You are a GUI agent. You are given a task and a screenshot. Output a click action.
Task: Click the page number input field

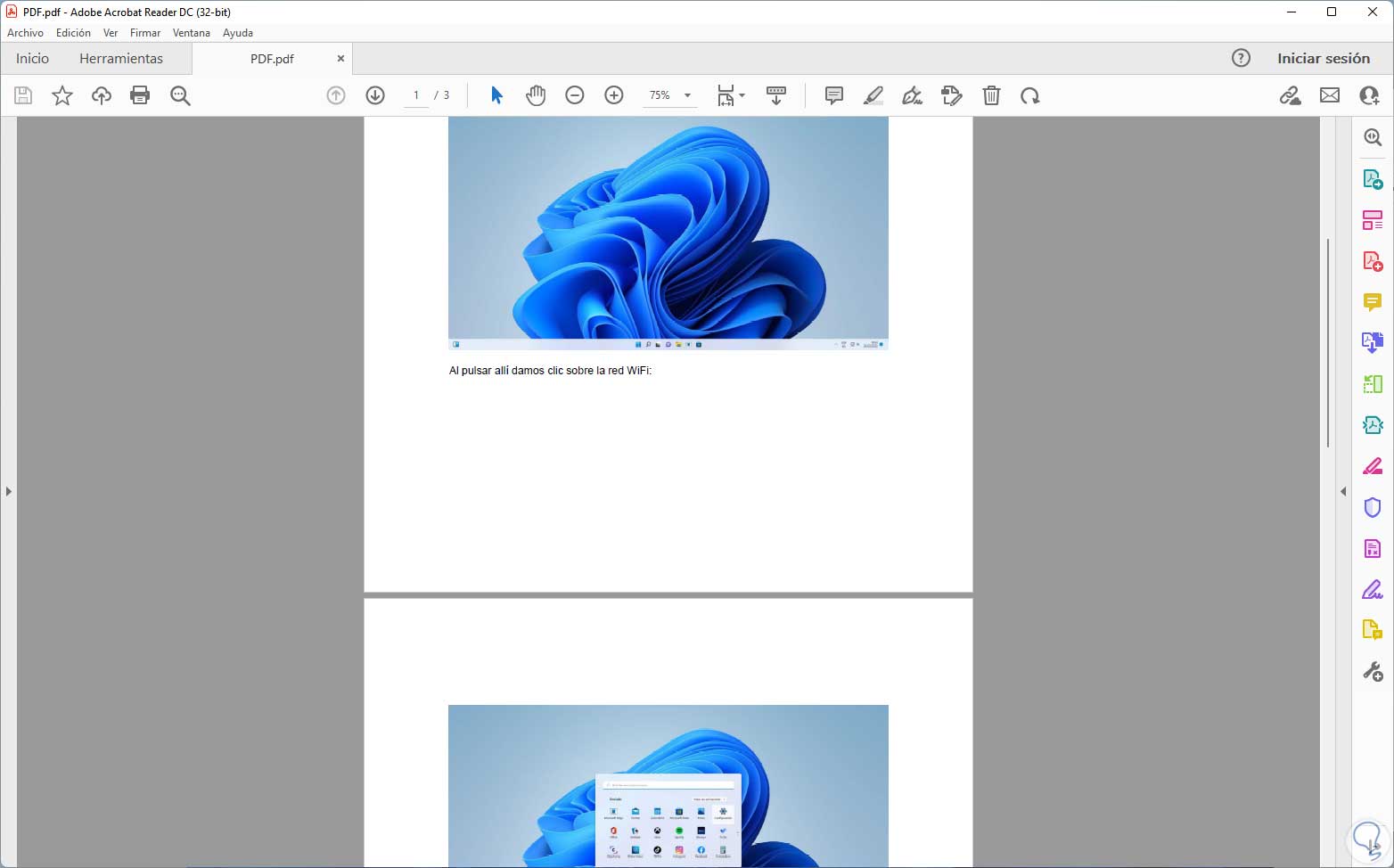415,95
